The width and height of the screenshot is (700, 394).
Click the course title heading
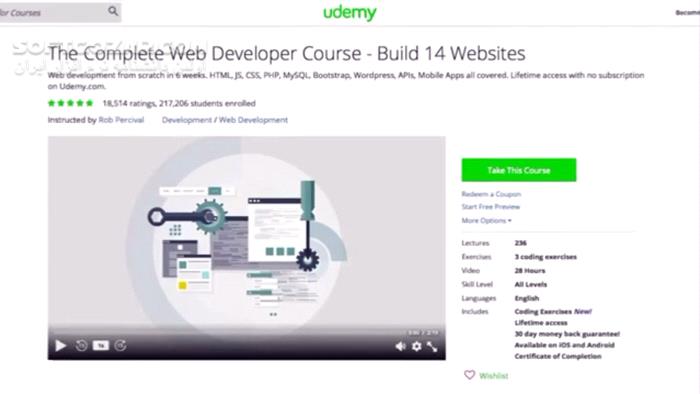pyautogui.click(x=286, y=54)
